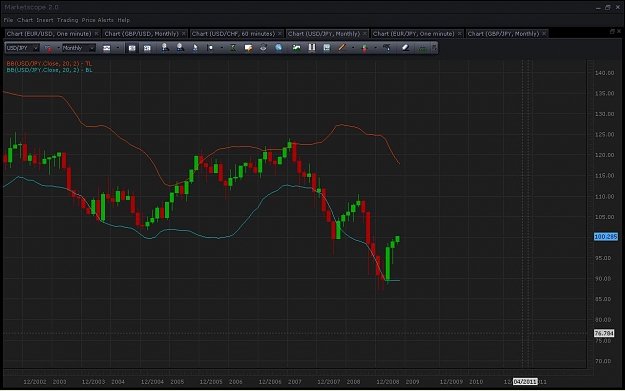Expand the red-green arrow tool dropdown
This screenshot has width=625, height=391.
[375, 48]
